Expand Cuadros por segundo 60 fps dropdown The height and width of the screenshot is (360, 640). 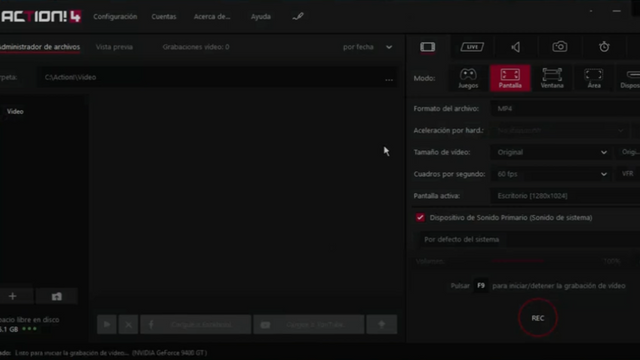(551, 174)
